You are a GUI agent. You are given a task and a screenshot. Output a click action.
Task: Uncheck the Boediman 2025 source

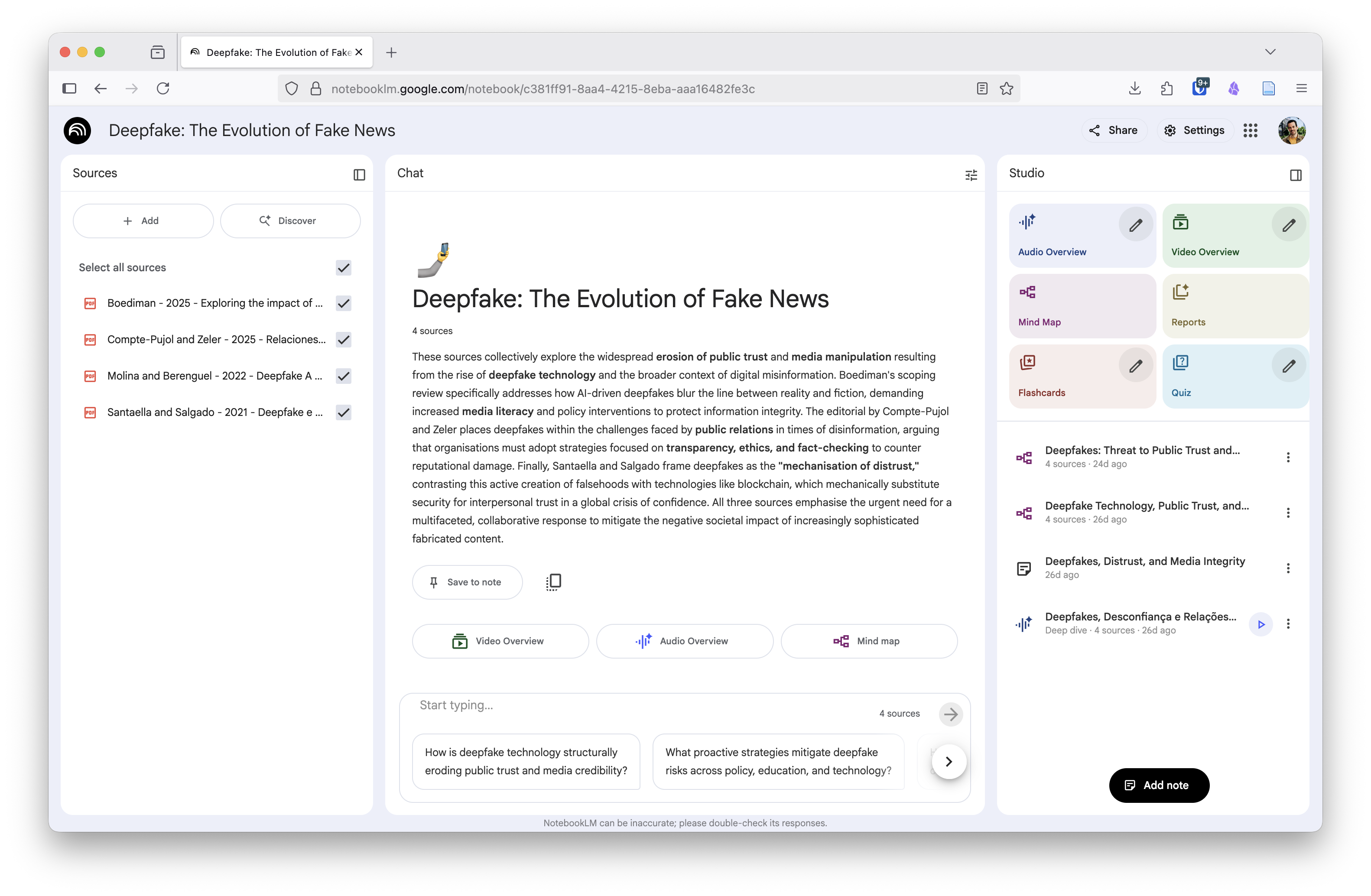click(343, 303)
